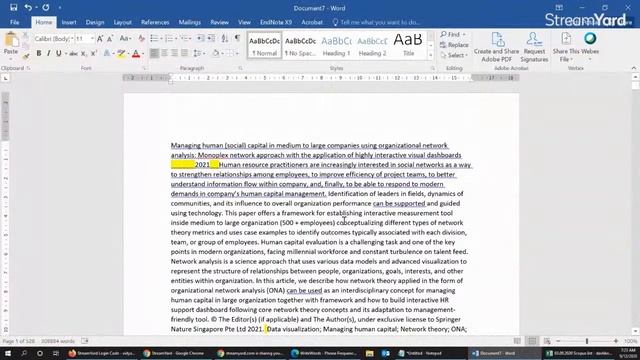
Task: Click the Share This File icon
Action: [566, 39]
